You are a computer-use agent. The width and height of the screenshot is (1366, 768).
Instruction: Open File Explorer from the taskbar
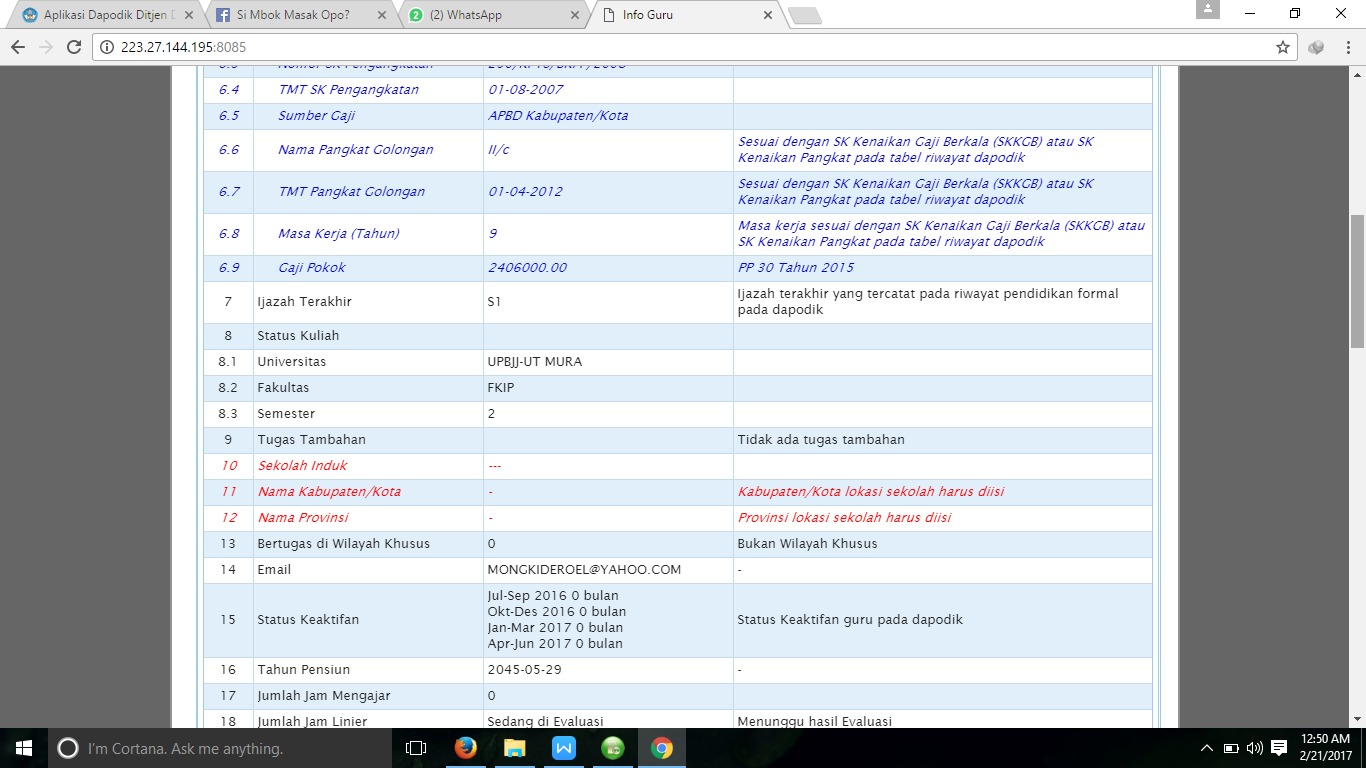point(514,748)
